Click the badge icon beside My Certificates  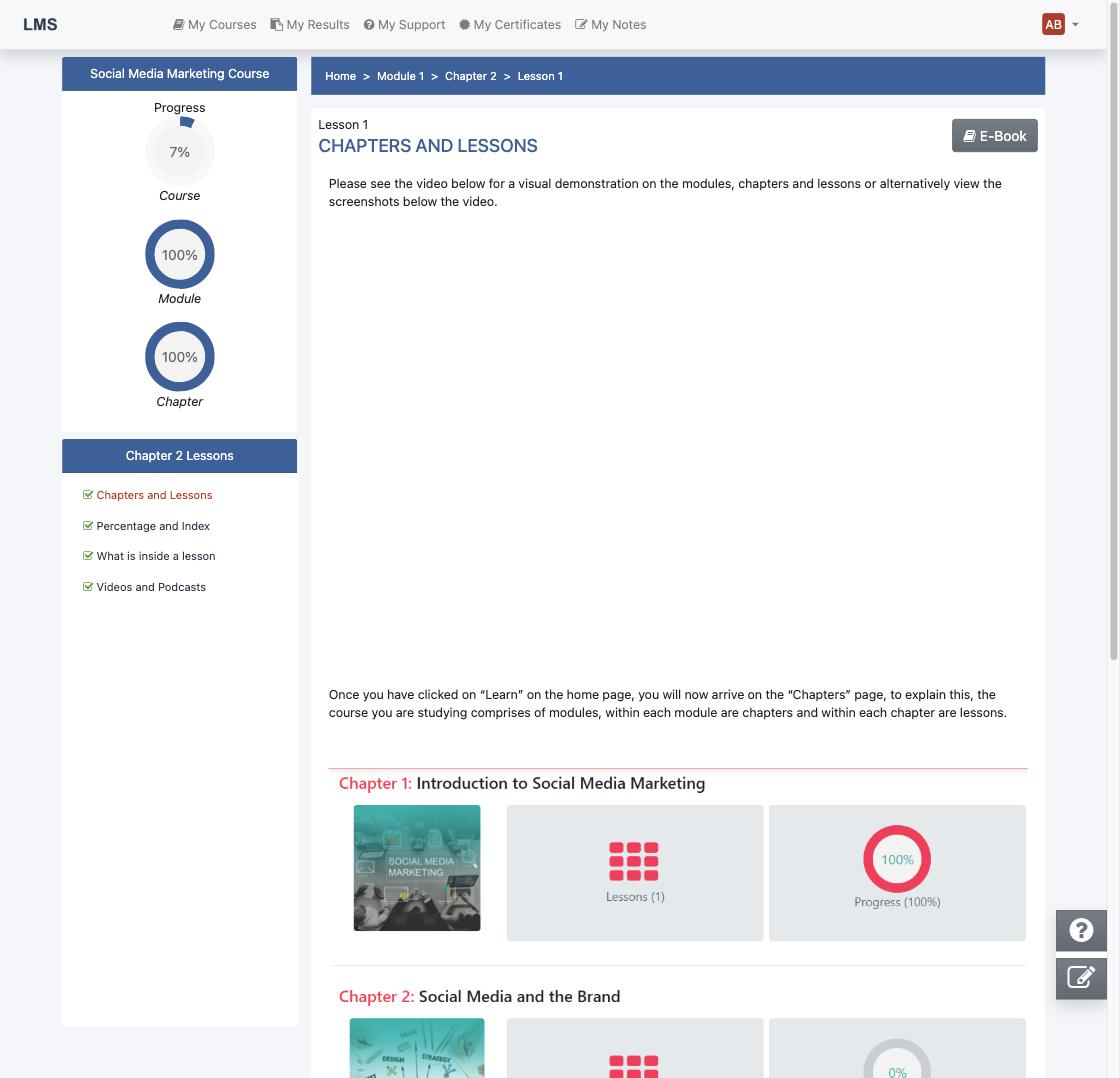pyautogui.click(x=464, y=24)
